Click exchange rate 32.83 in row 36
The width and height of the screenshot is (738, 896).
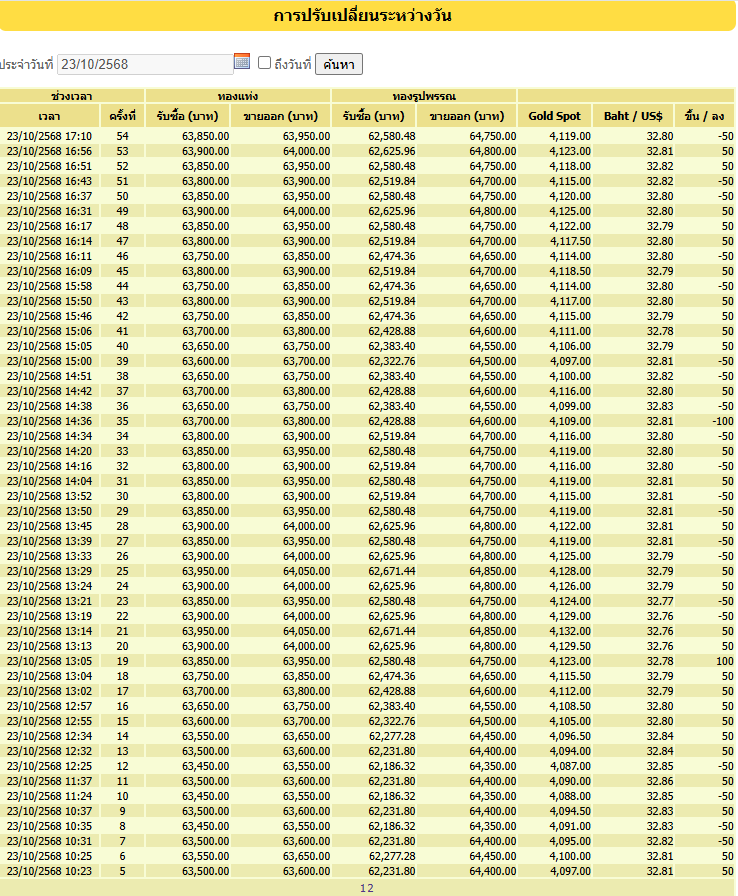pyautogui.click(x=660, y=406)
